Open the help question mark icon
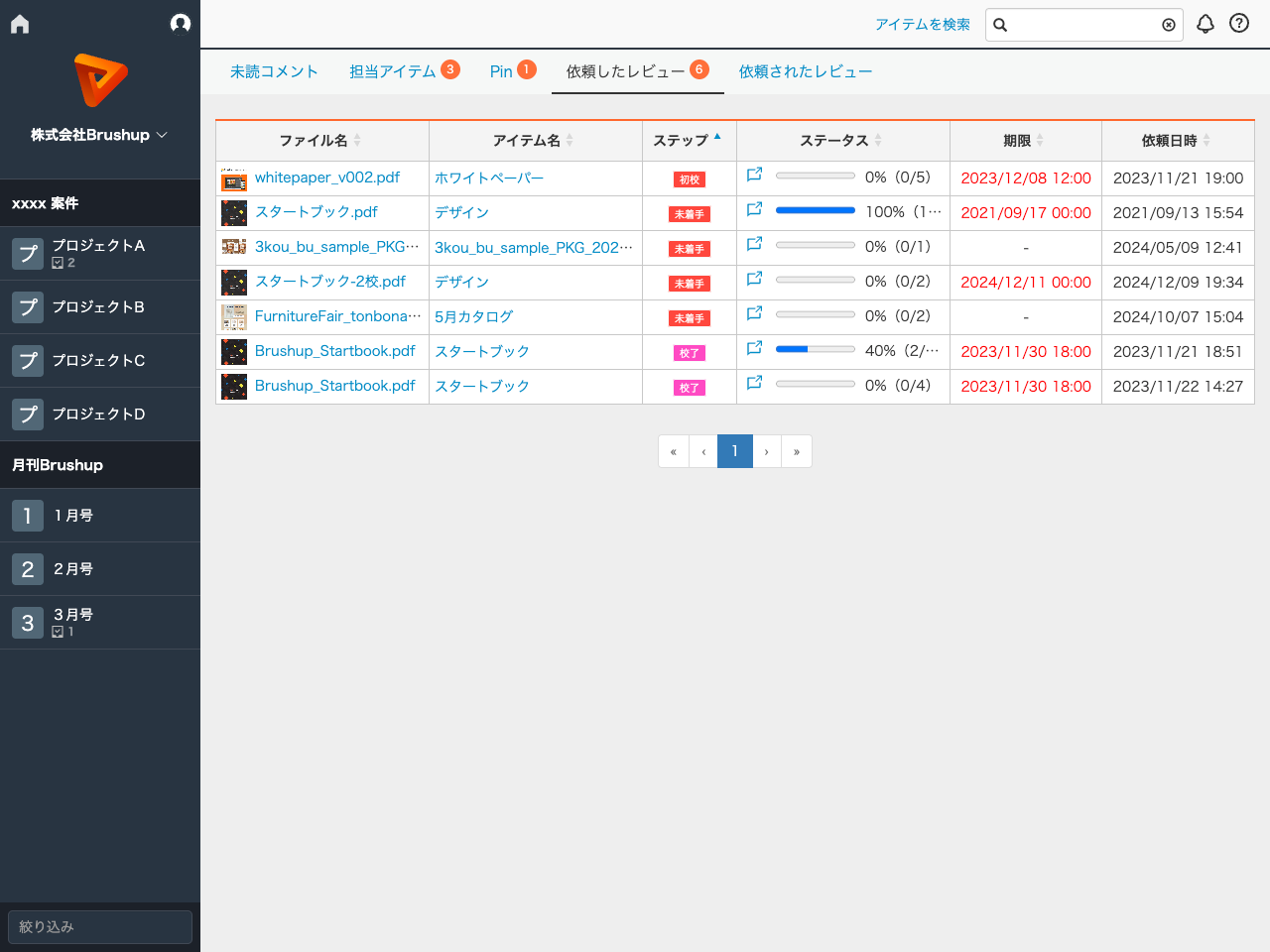Screen dimensions: 1270x952 click(x=1238, y=23)
